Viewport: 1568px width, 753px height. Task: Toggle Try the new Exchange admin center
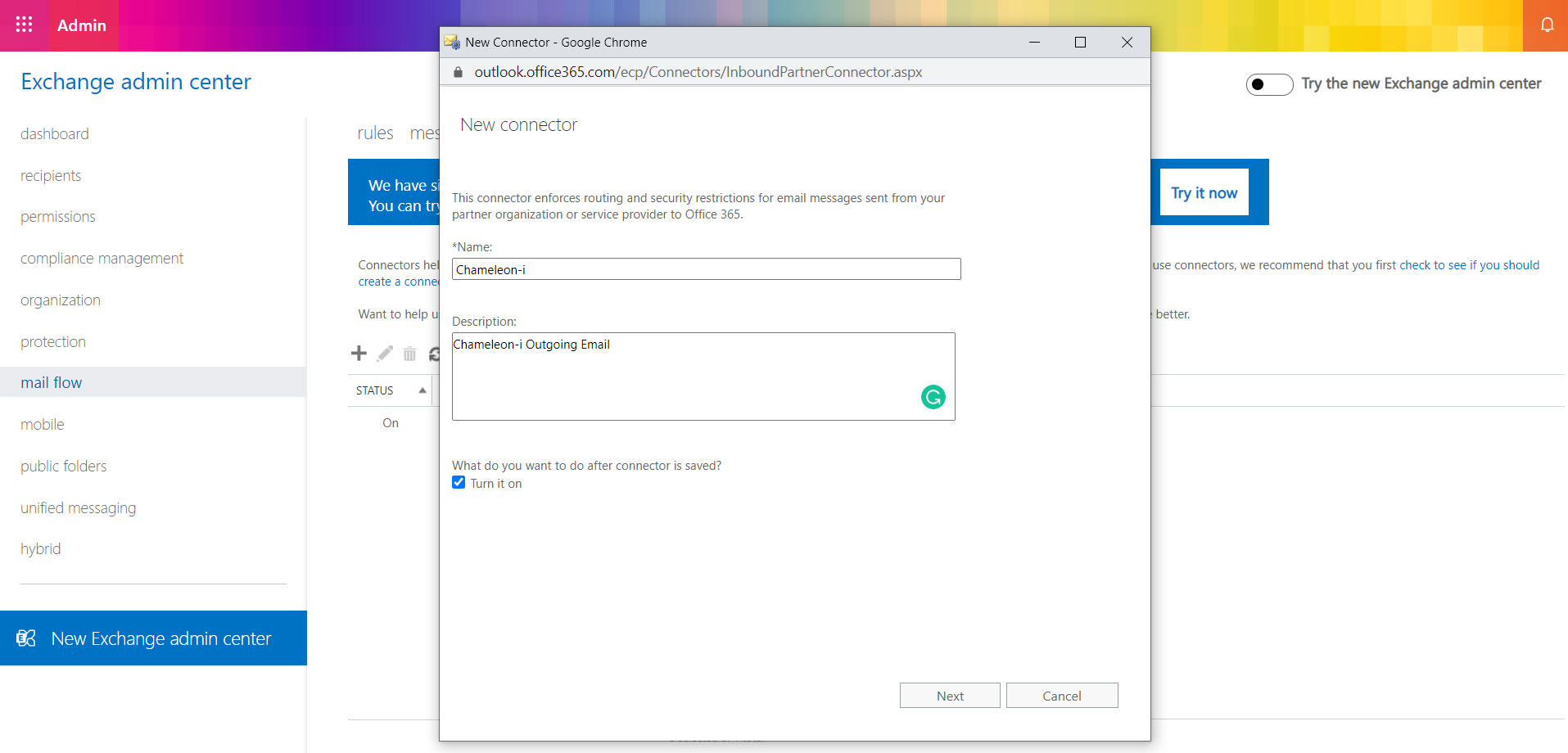pyautogui.click(x=1269, y=84)
